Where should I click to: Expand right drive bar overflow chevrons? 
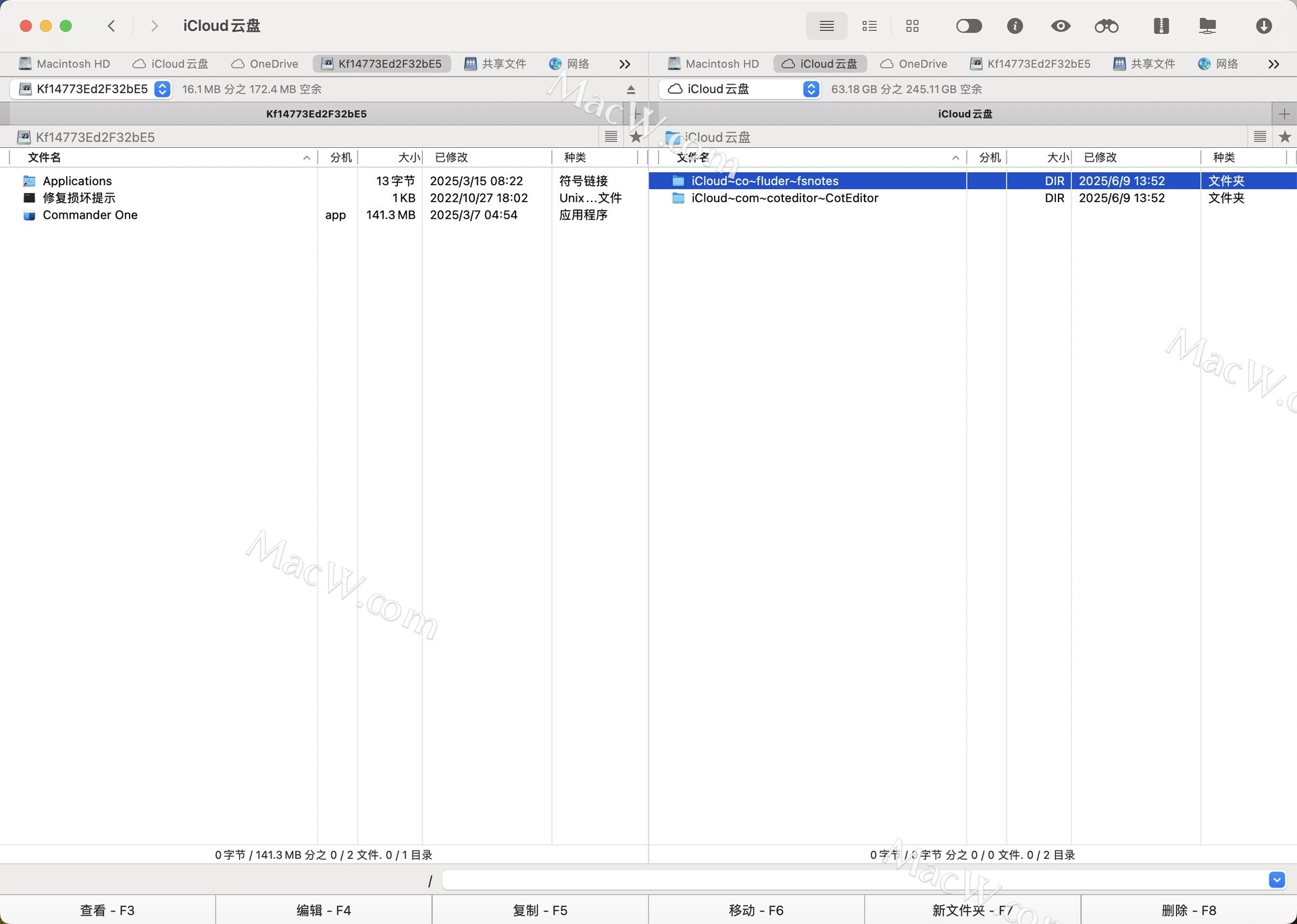click(x=1274, y=64)
